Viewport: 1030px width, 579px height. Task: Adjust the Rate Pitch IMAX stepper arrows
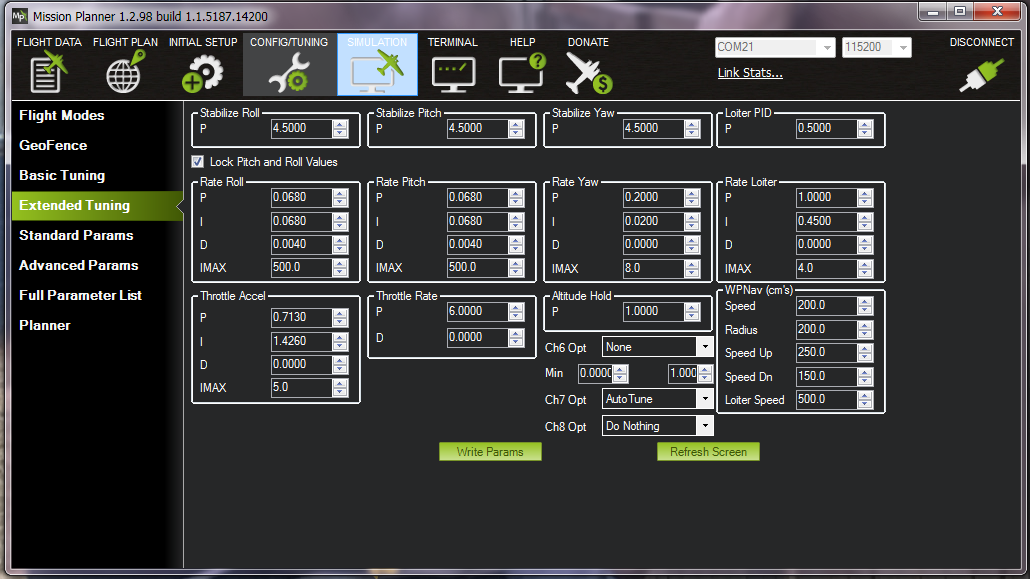(x=516, y=267)
